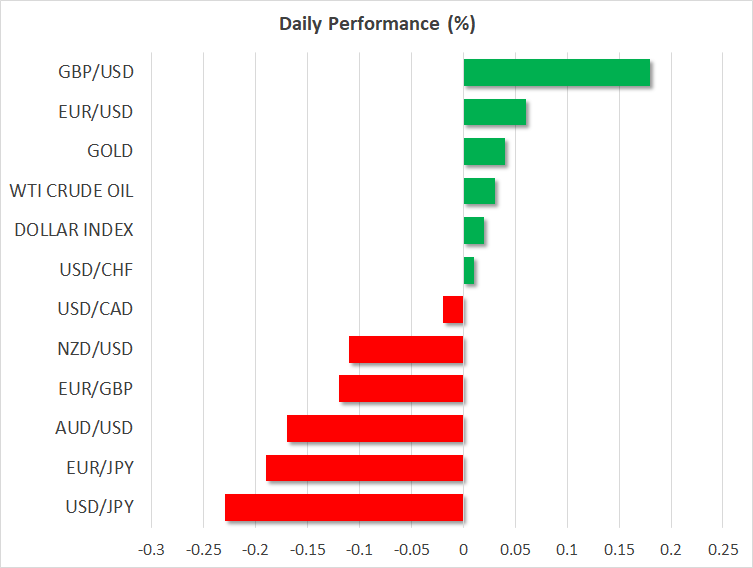Click the GBP/USD axis label text
This screenshot has height=568, width=753.
point(97,73)
